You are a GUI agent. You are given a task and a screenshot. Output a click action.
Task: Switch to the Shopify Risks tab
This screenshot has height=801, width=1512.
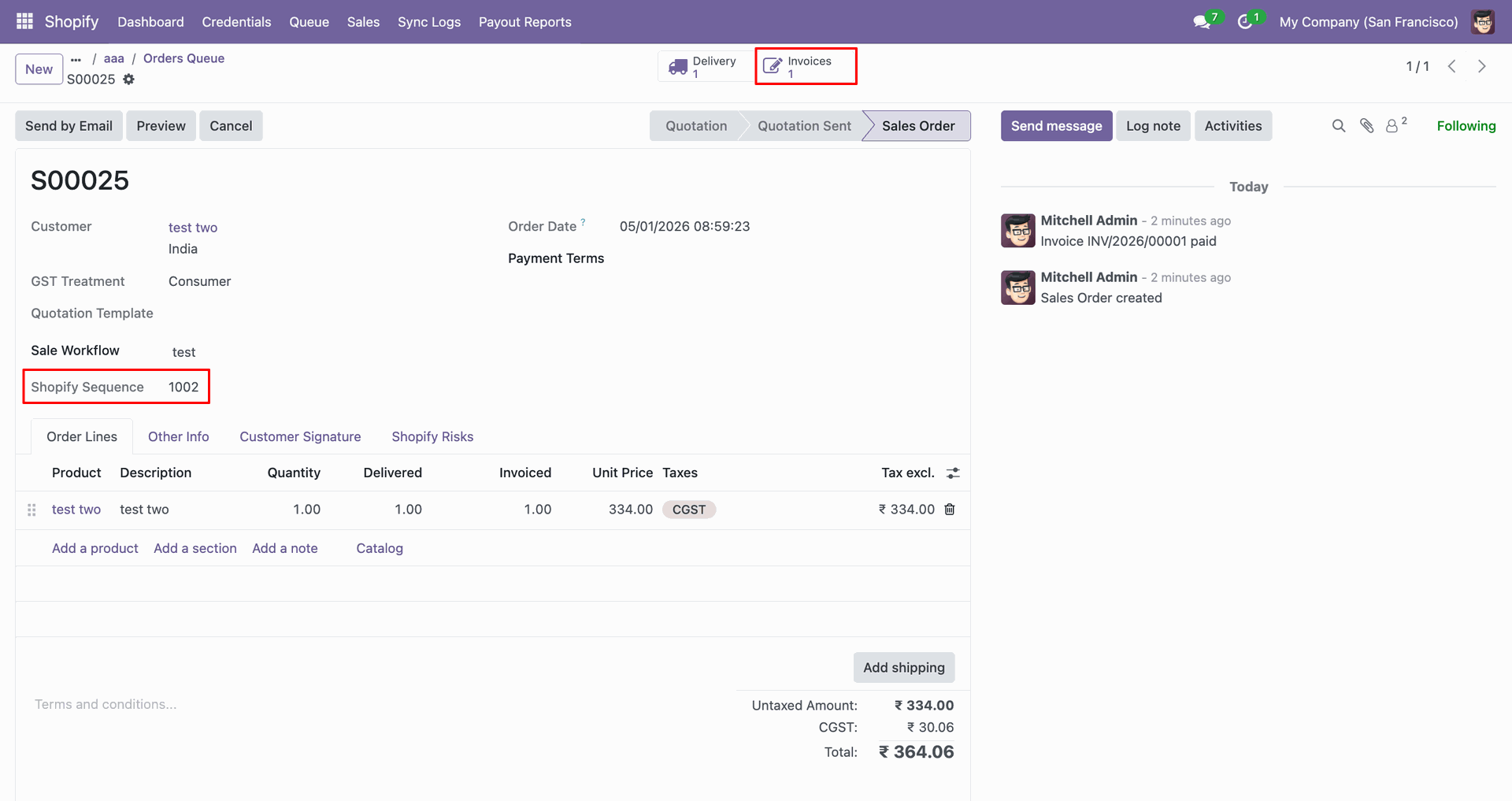[432, 437]
